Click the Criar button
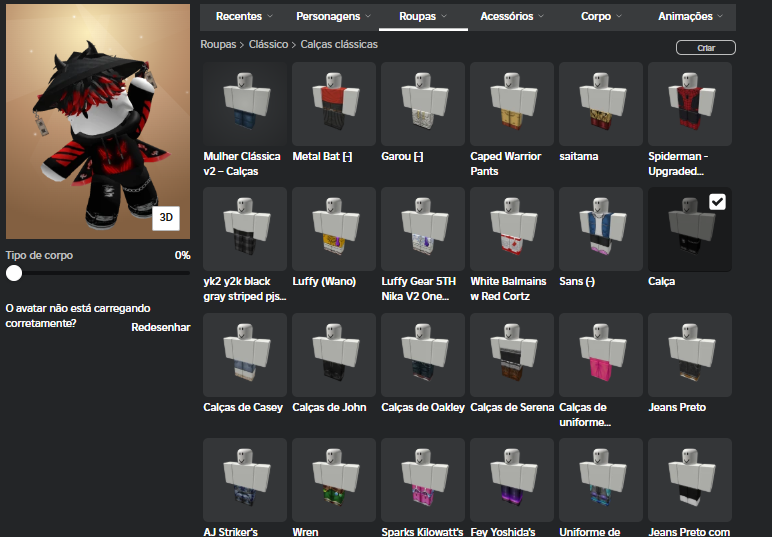The height and width of the screenshot is (537, 772). tap(705, 47)
